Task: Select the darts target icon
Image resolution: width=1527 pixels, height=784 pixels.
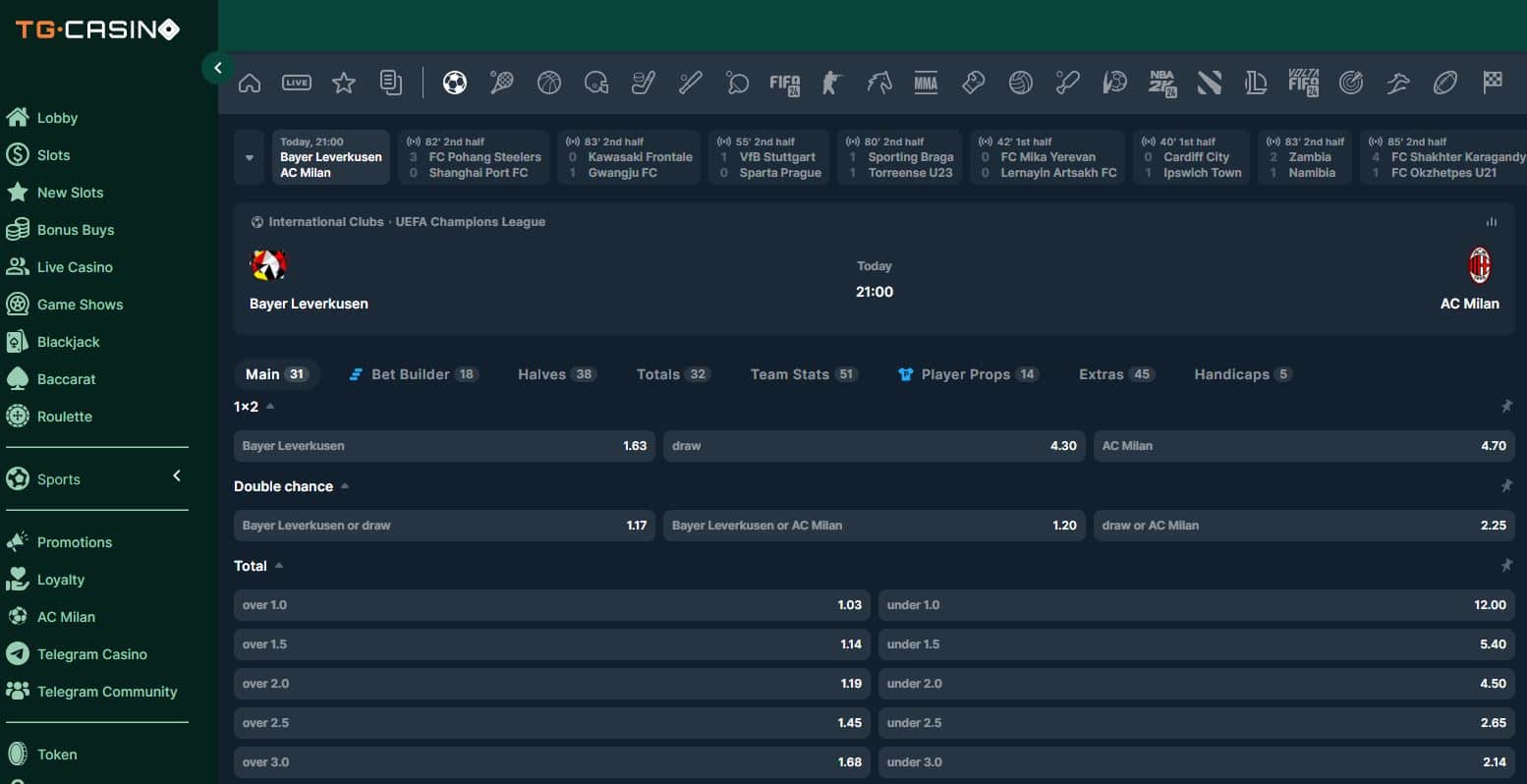Action: pyautogui.click(x=1351, y=84)
